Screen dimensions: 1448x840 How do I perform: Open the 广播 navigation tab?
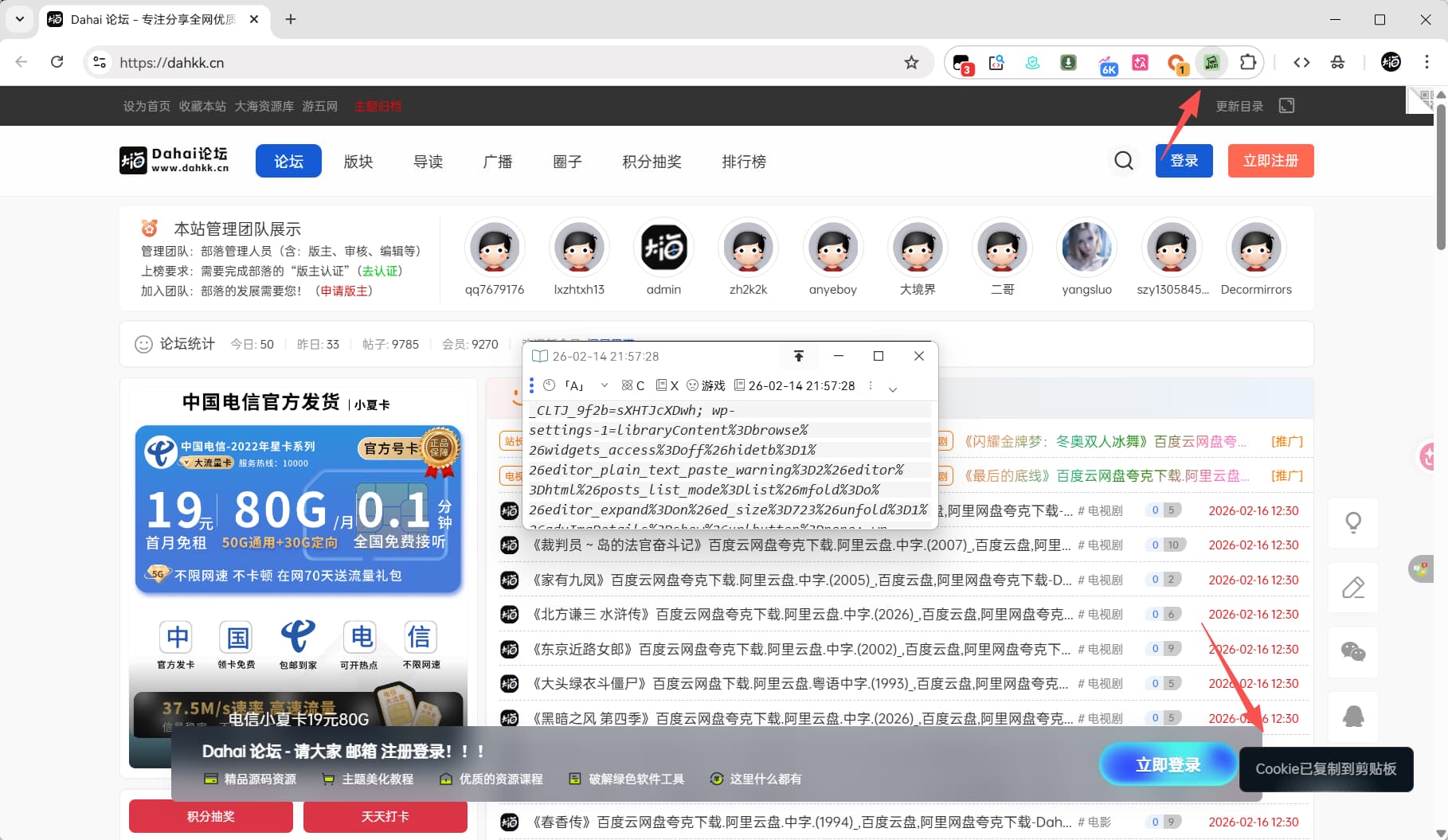(x=498, y=161)
